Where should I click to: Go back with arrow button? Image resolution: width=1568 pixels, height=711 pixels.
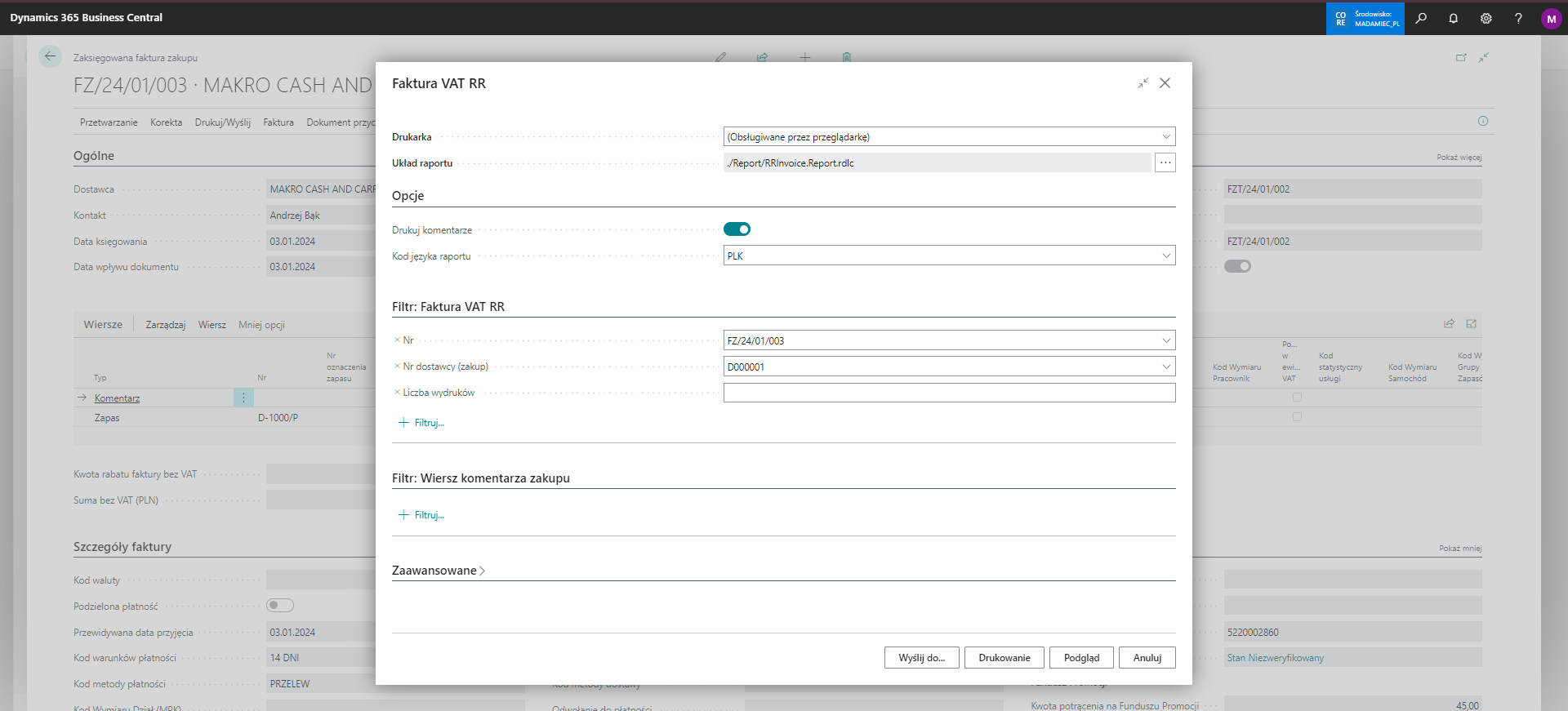[50, 56]
